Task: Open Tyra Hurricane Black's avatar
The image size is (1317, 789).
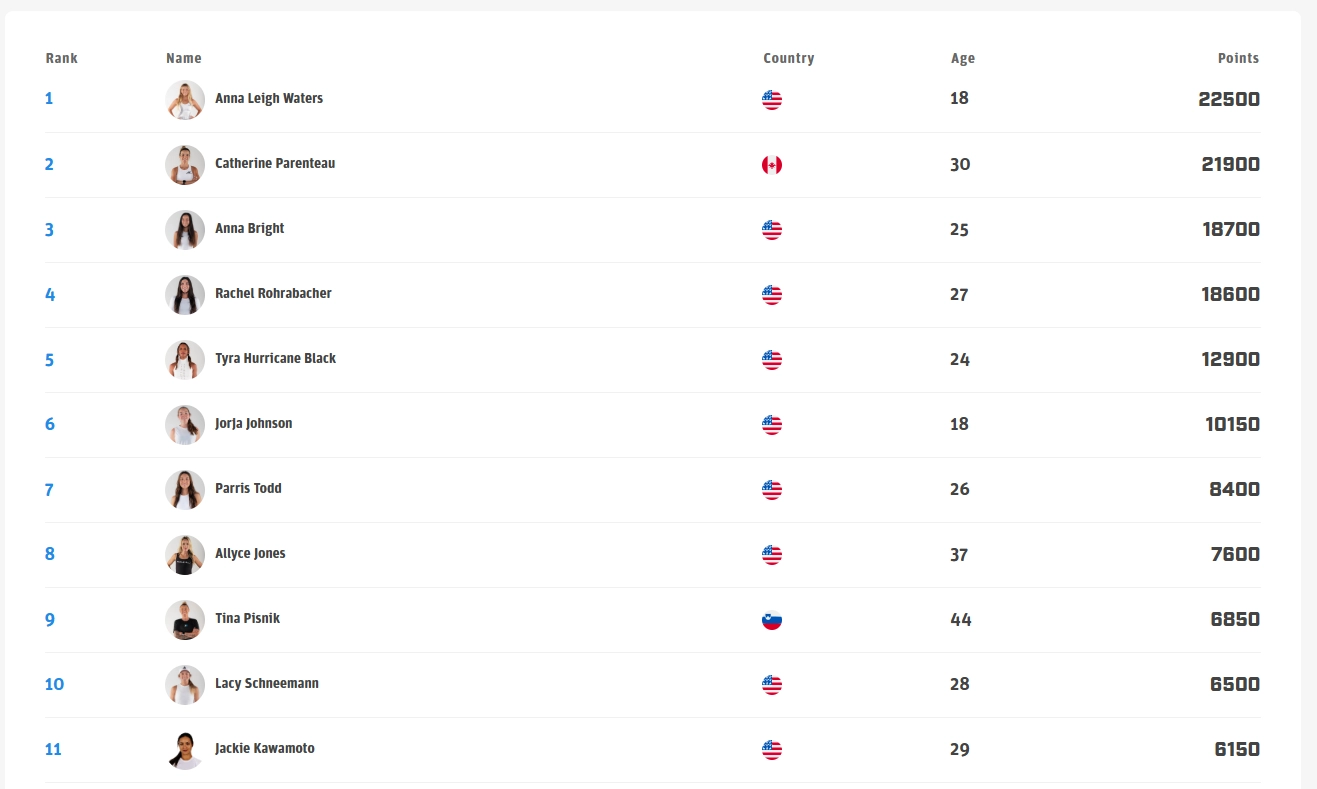Action: tap(185, 360)
